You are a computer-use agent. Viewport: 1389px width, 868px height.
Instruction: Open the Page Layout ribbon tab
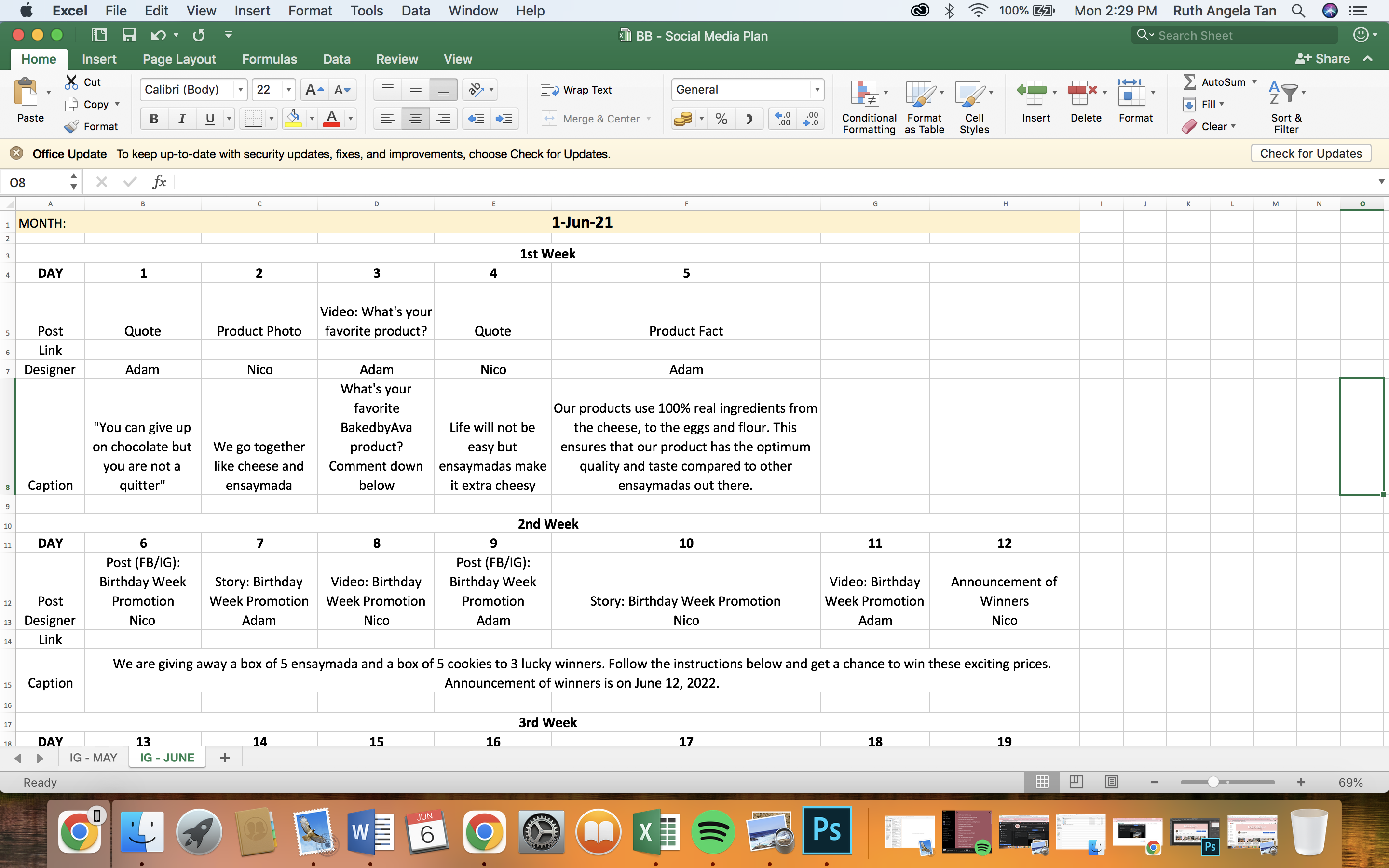(179, 59)
